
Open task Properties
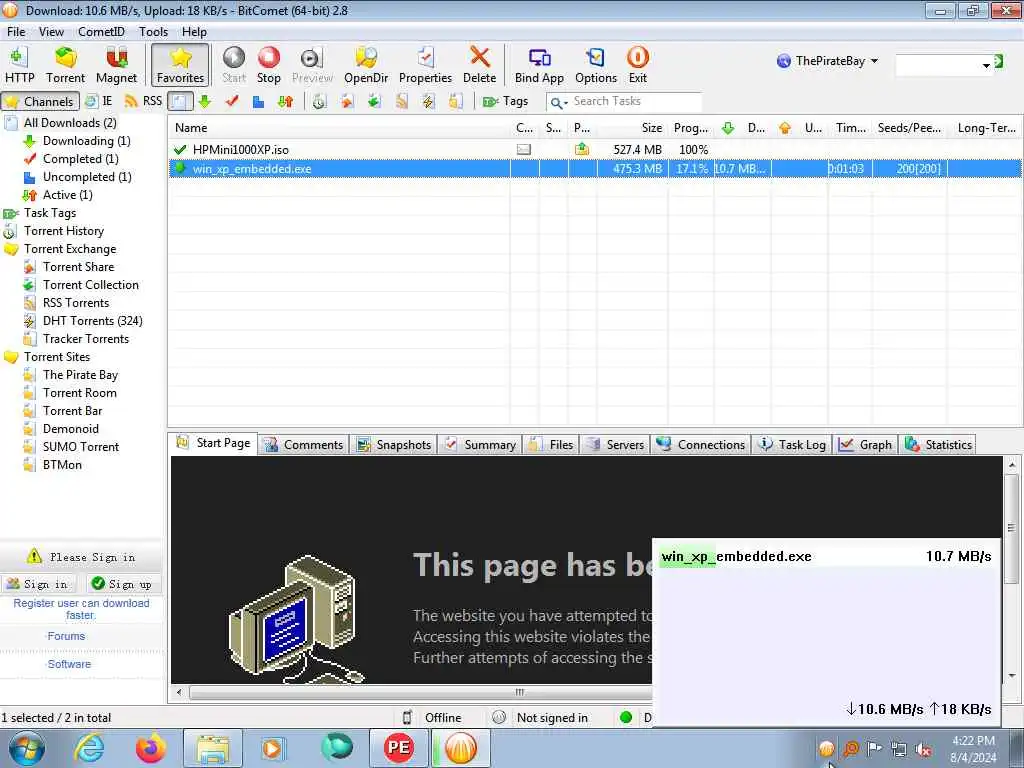[425, 65]
